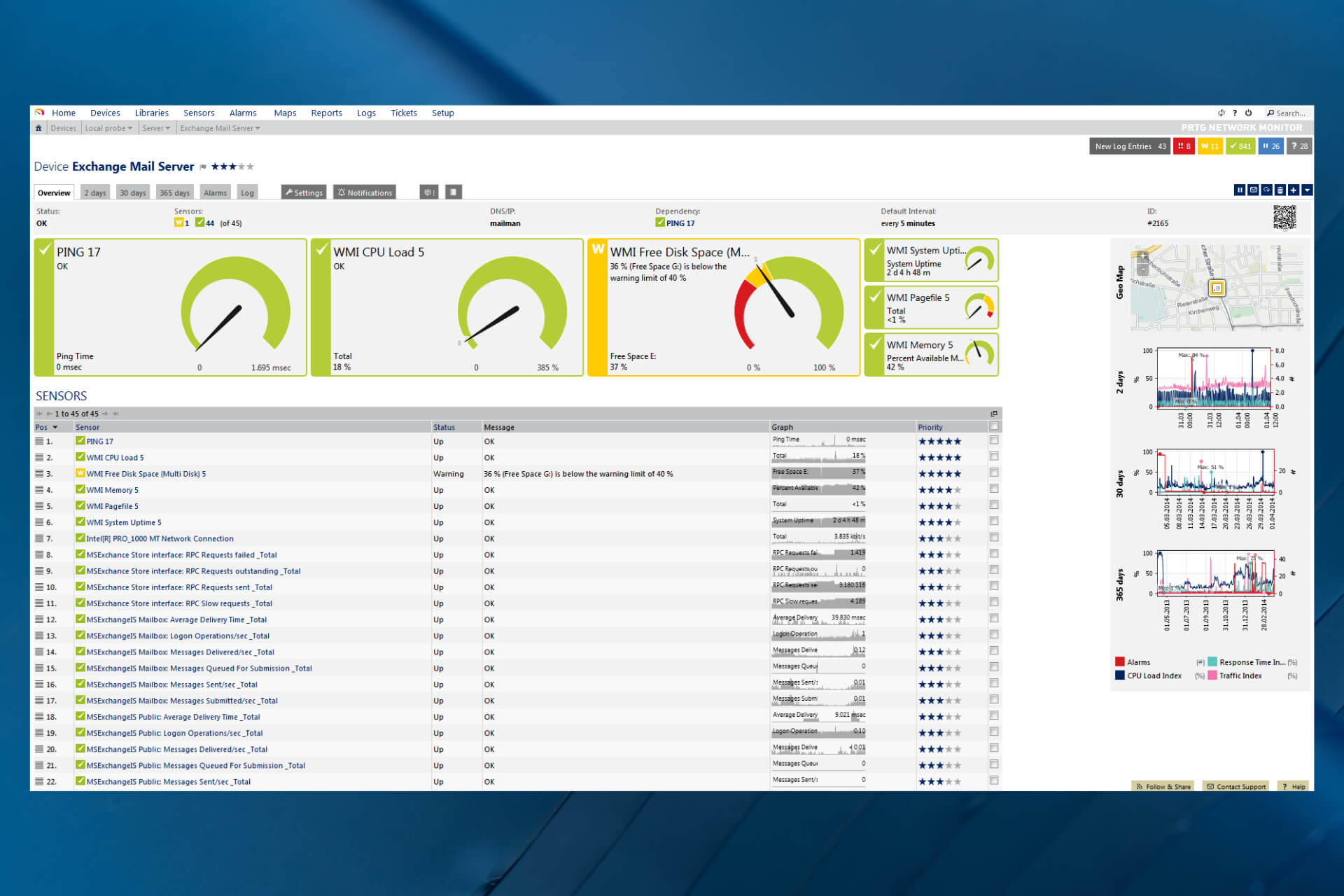This screenshot has width=1344, height=896.
Task: Add a sensor with the plus icon
Action: pos(1293,190)
